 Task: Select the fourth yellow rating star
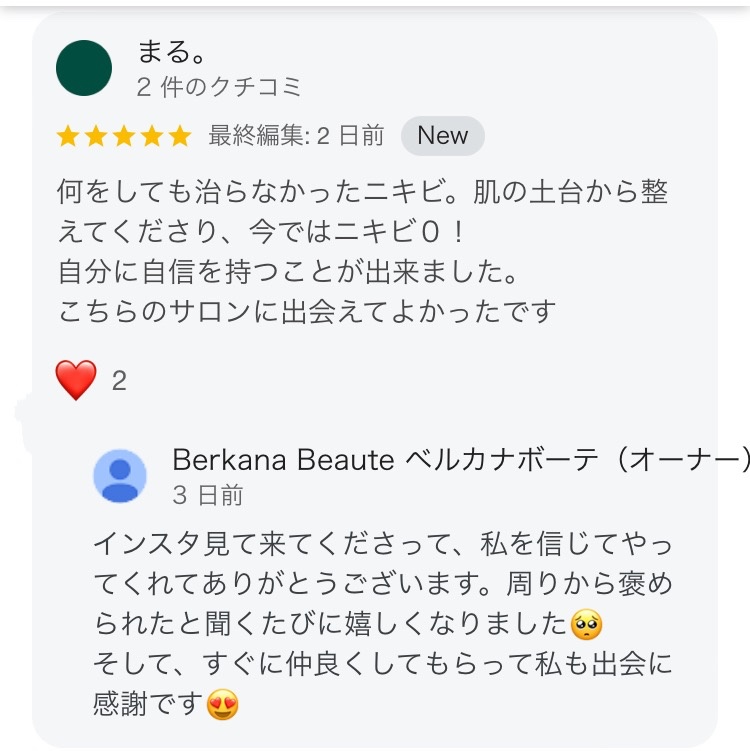(x=152, y=136)
